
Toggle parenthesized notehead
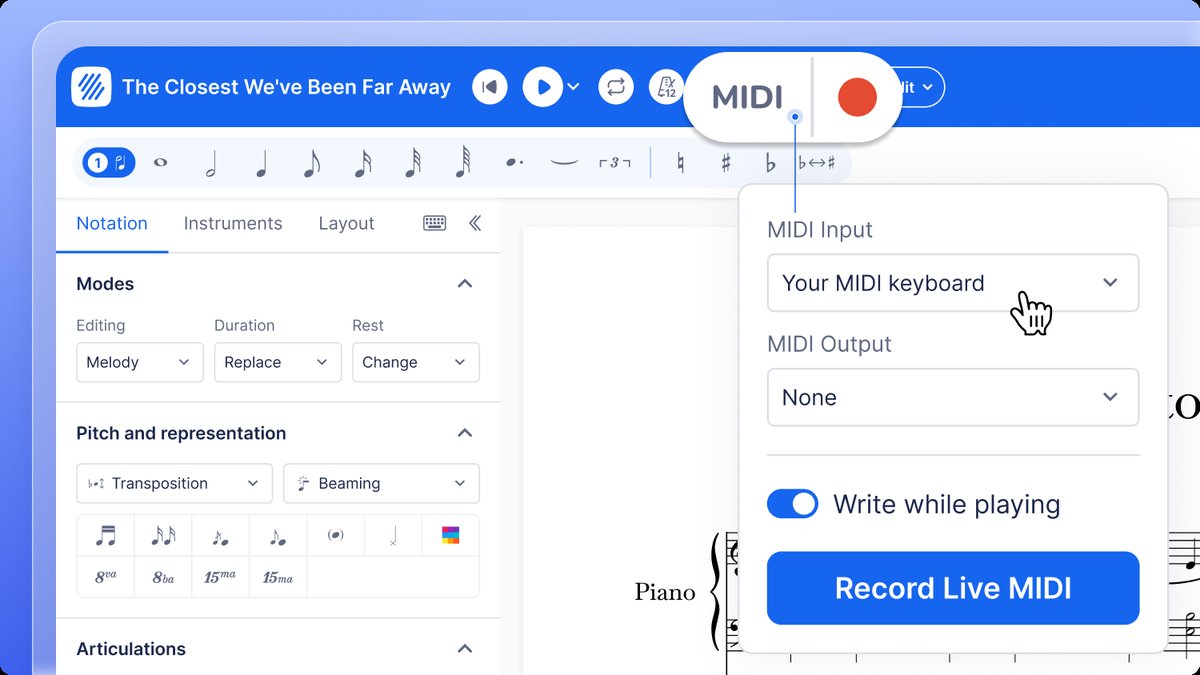point(335,536)
